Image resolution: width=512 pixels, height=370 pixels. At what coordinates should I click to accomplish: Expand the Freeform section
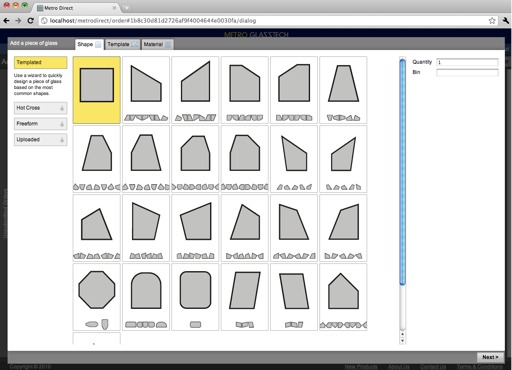click(x=40, y=124)
